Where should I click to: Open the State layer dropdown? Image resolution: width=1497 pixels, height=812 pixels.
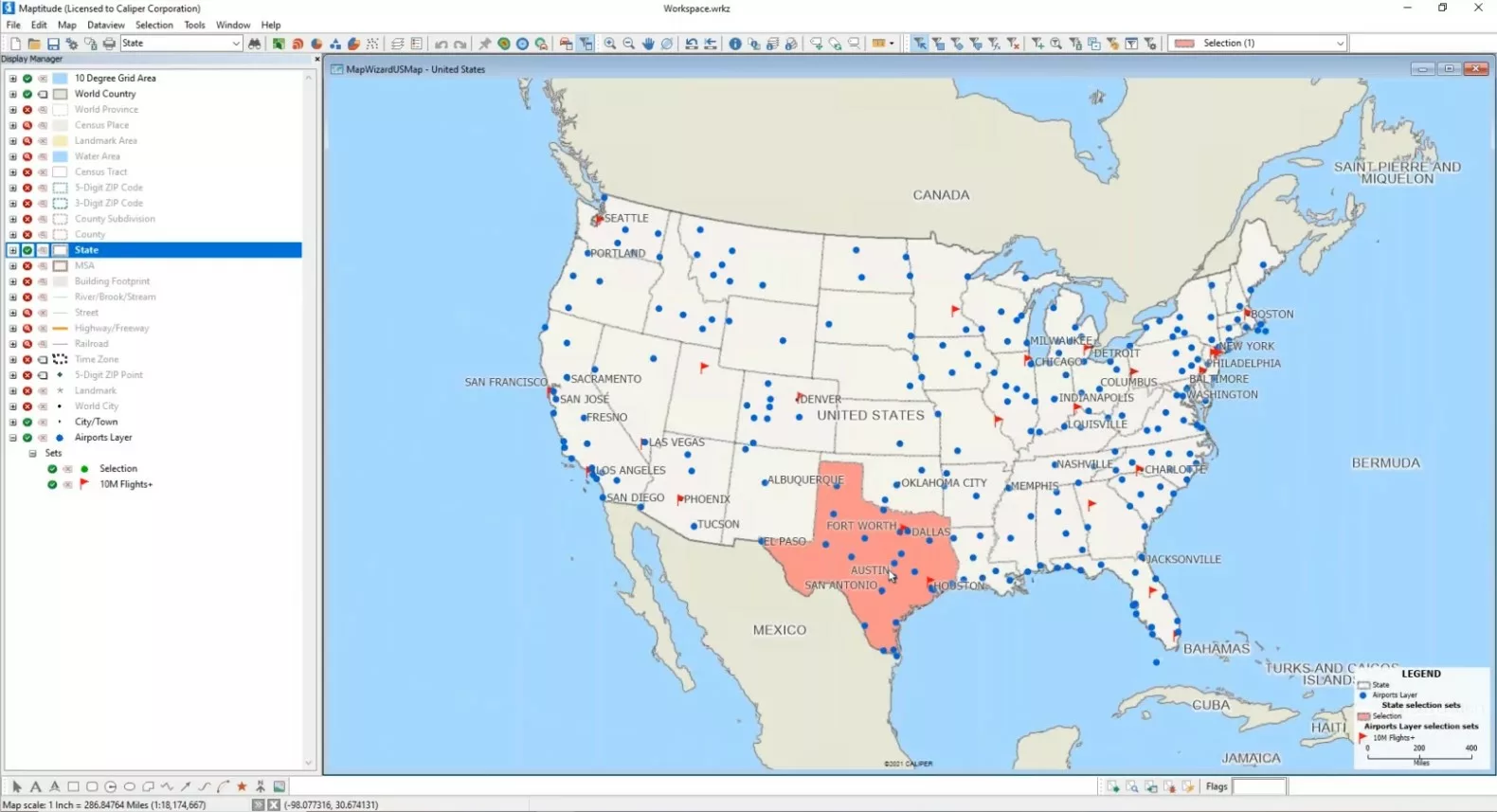[236, 44]
